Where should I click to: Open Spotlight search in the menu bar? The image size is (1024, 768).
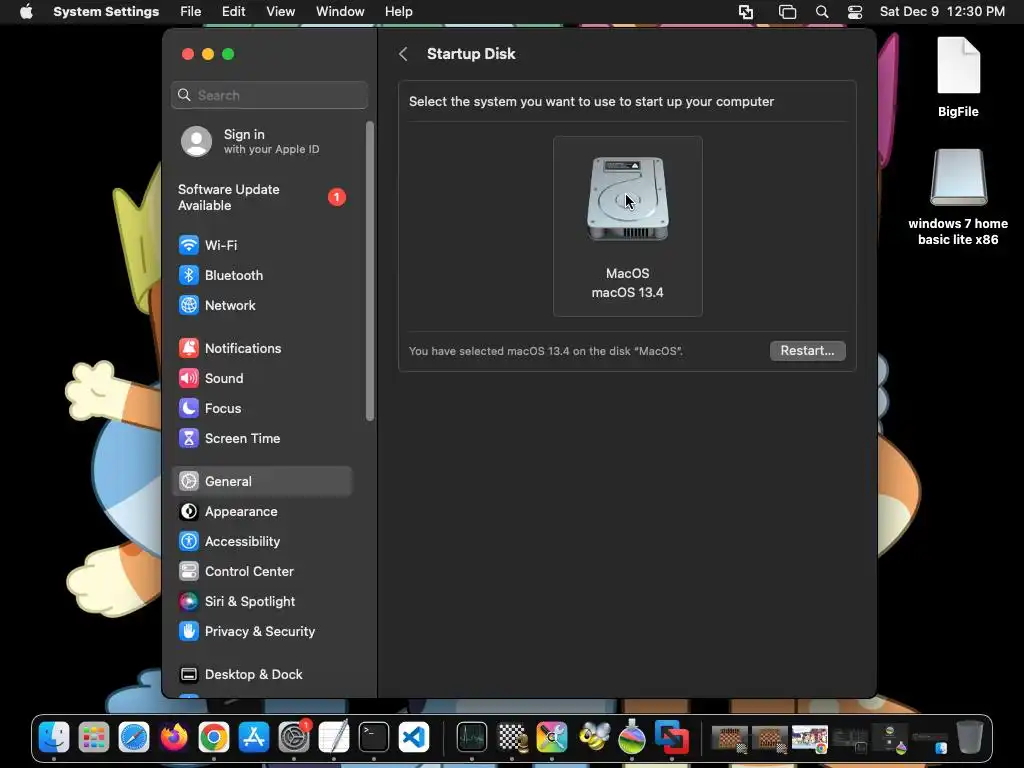[x=822, y=12]
